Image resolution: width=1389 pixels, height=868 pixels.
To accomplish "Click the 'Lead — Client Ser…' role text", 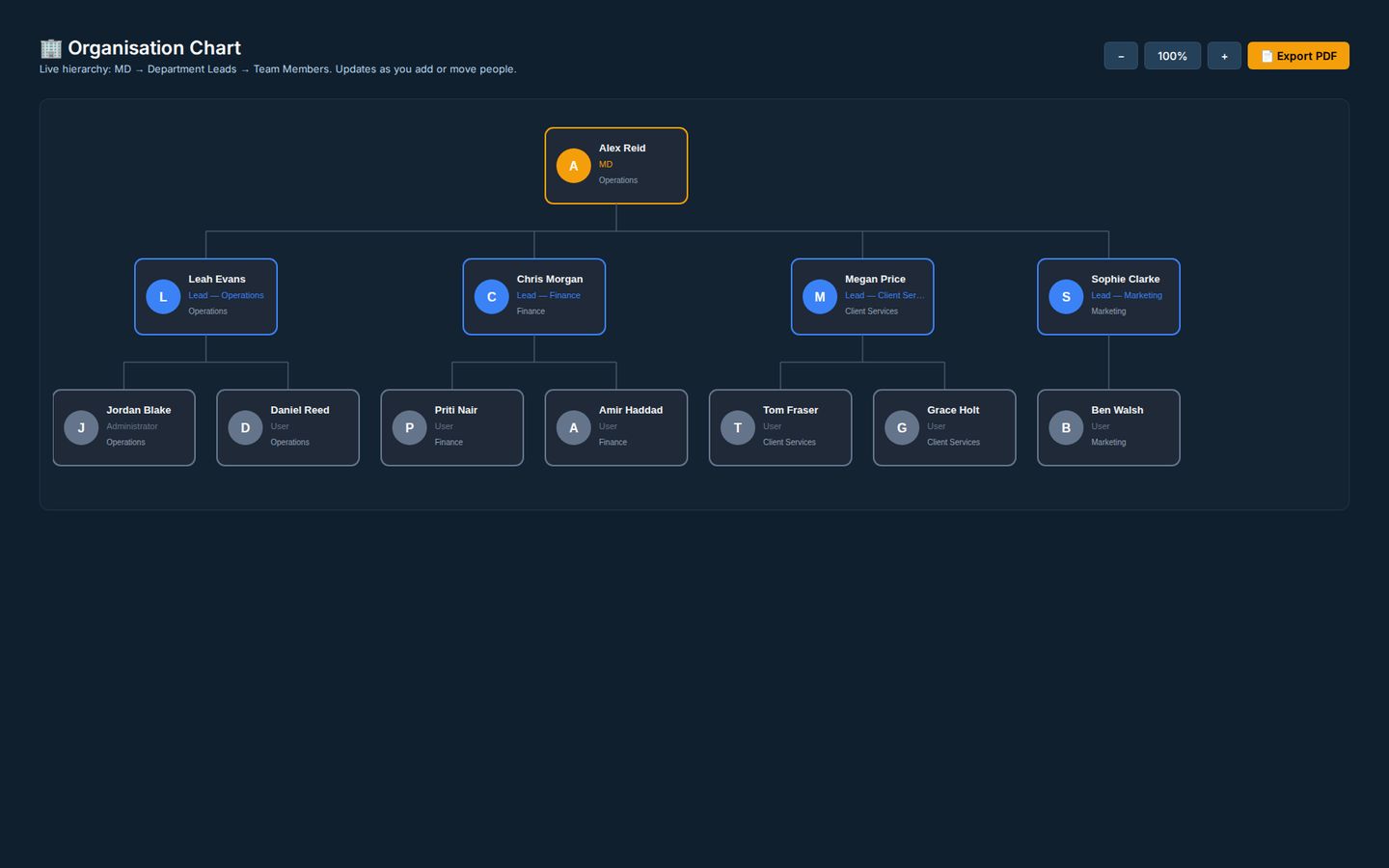I will click(885, 296).
